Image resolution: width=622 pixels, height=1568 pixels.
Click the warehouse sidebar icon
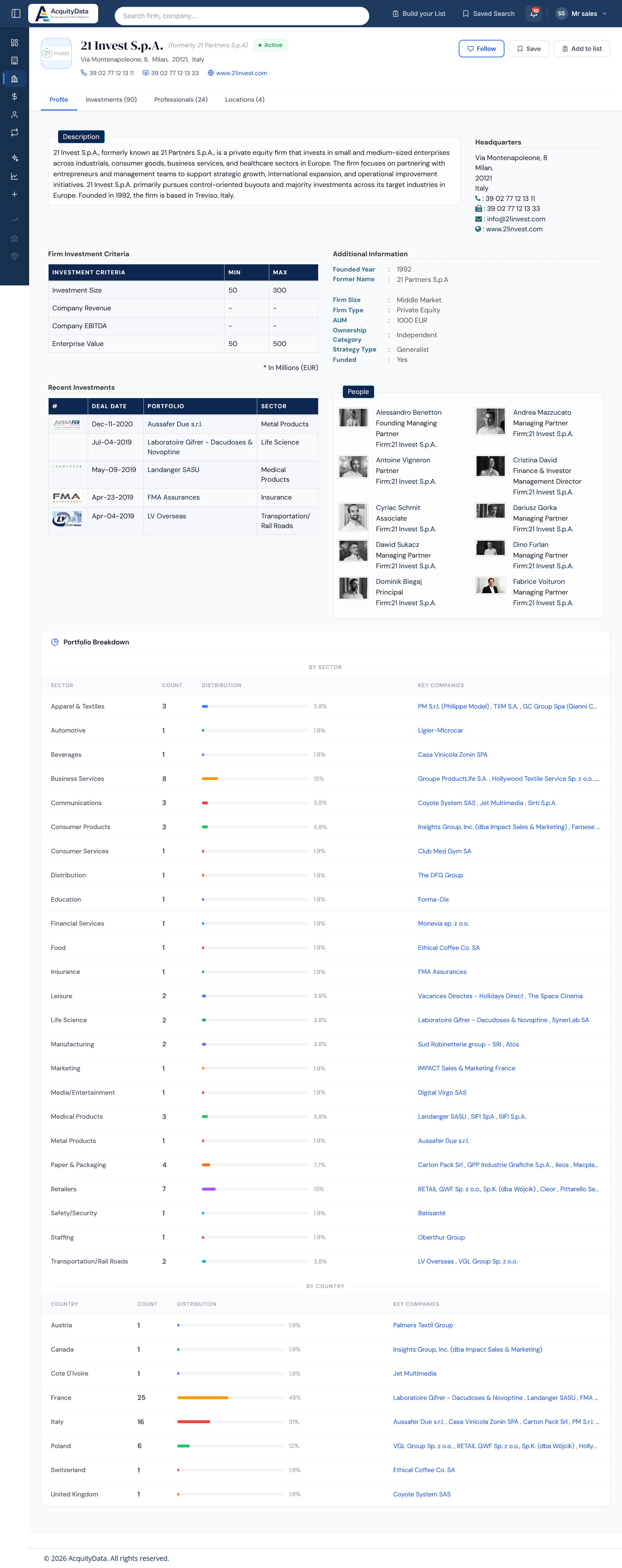pyautogui.click(x=15, y=238)
